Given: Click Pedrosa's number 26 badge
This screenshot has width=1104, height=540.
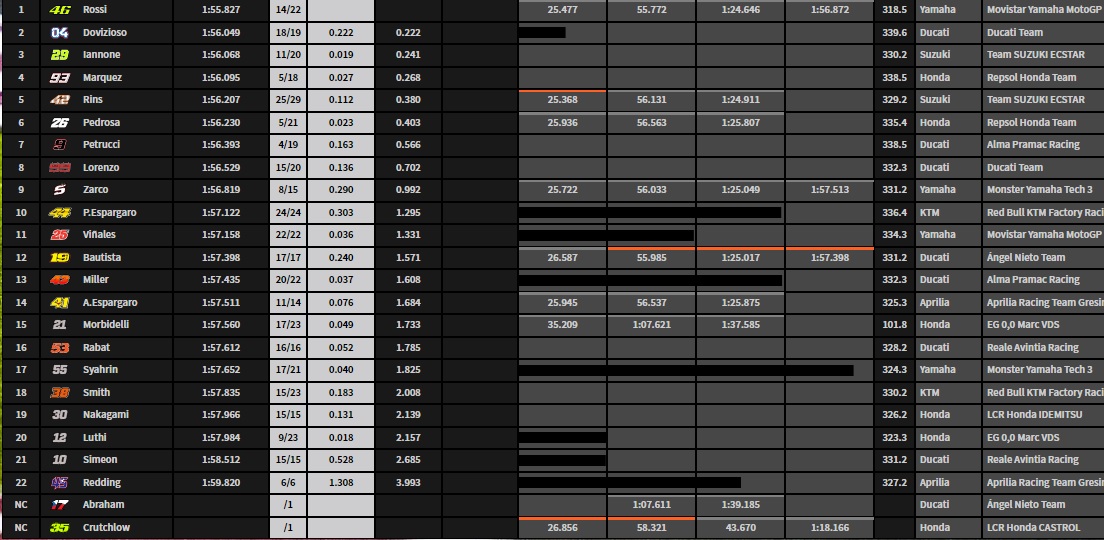Looking at the screenshot, I should click(x=59, y=123).
